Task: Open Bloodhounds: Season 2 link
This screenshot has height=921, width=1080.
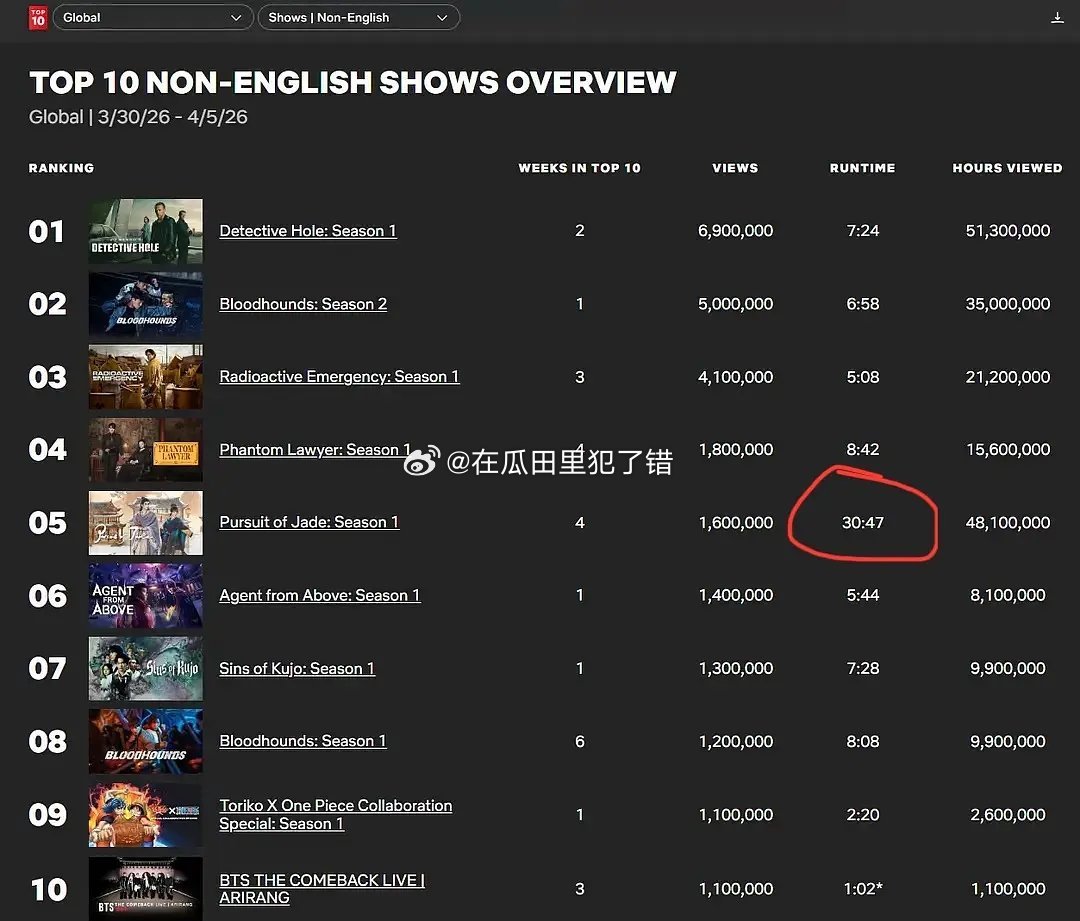Action: (303, 304)
